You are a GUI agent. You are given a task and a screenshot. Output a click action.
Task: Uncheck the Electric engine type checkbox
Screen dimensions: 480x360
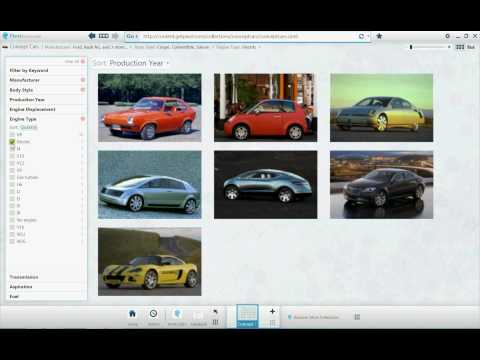point(12,142)
